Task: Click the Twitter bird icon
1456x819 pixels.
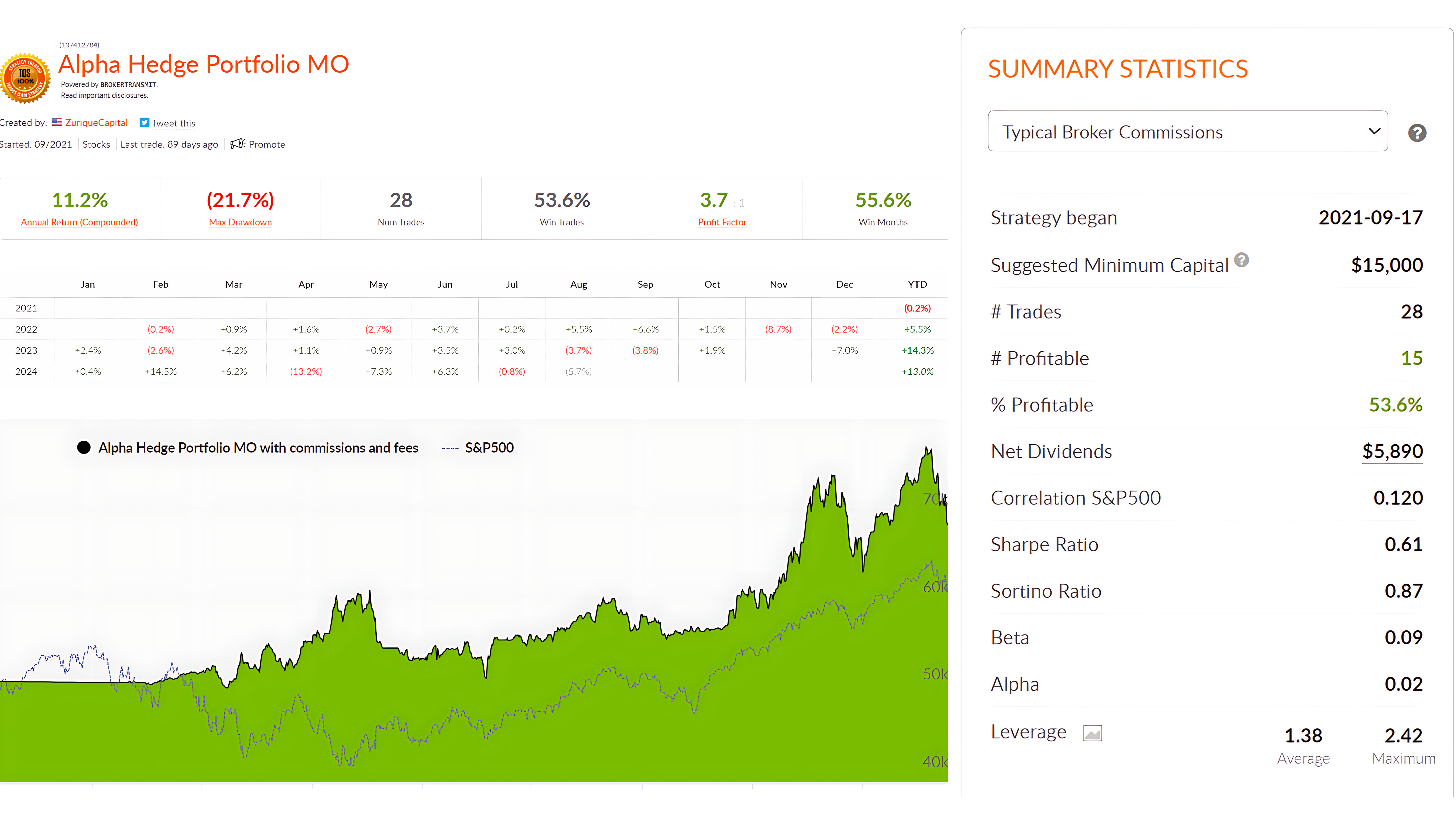Action: (145, 123)
